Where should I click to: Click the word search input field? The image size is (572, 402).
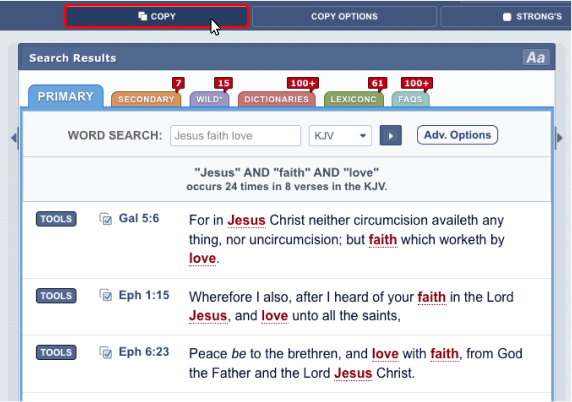click(x=235, y=136)
